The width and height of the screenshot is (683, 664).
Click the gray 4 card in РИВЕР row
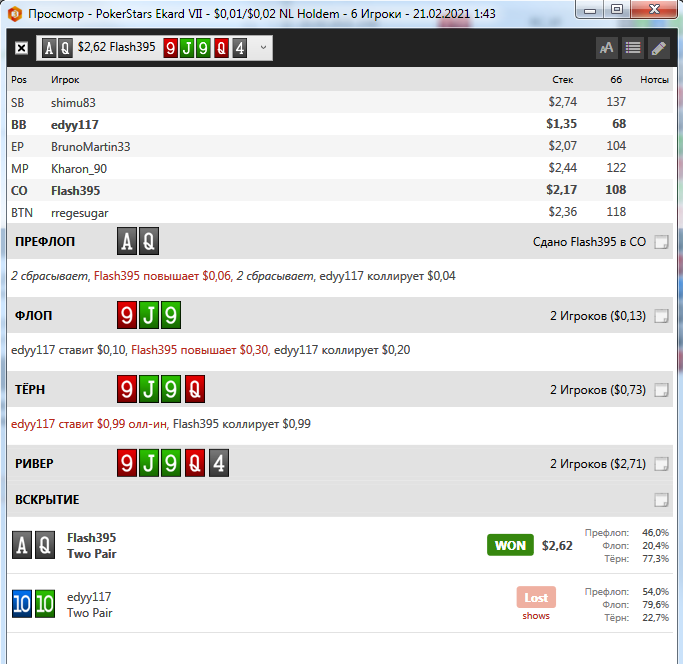[x=219, y=463]
